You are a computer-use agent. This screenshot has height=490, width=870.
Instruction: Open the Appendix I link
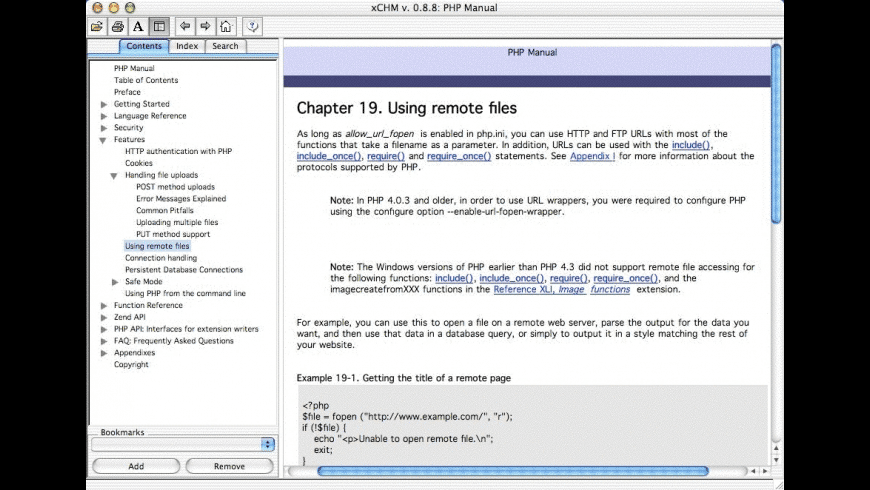tap(592, 156)
